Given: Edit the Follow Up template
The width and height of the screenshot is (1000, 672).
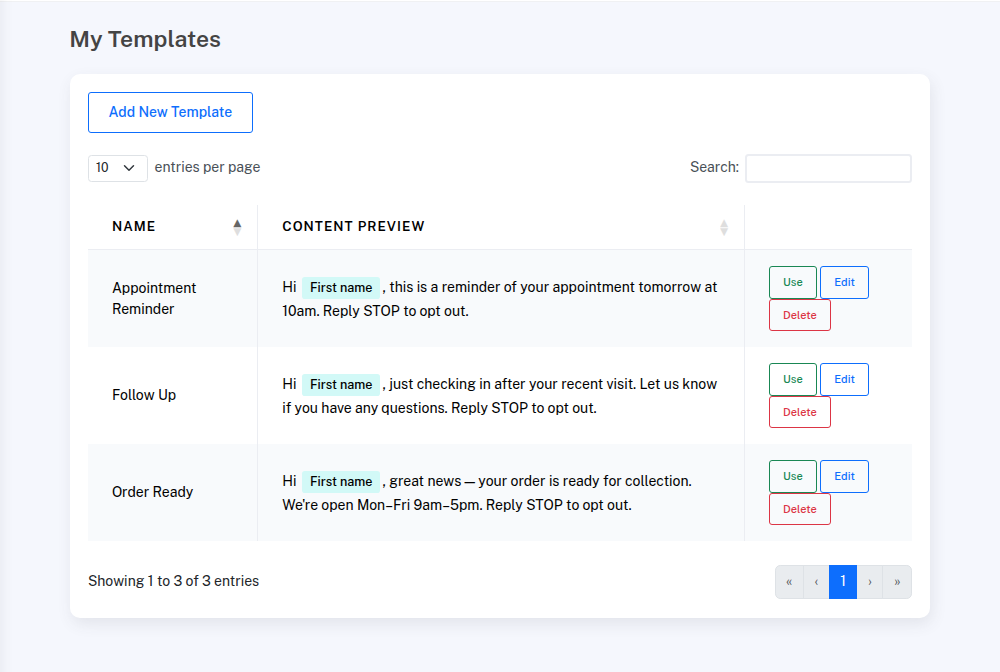Looking at the screenshot, I should 844,380.
